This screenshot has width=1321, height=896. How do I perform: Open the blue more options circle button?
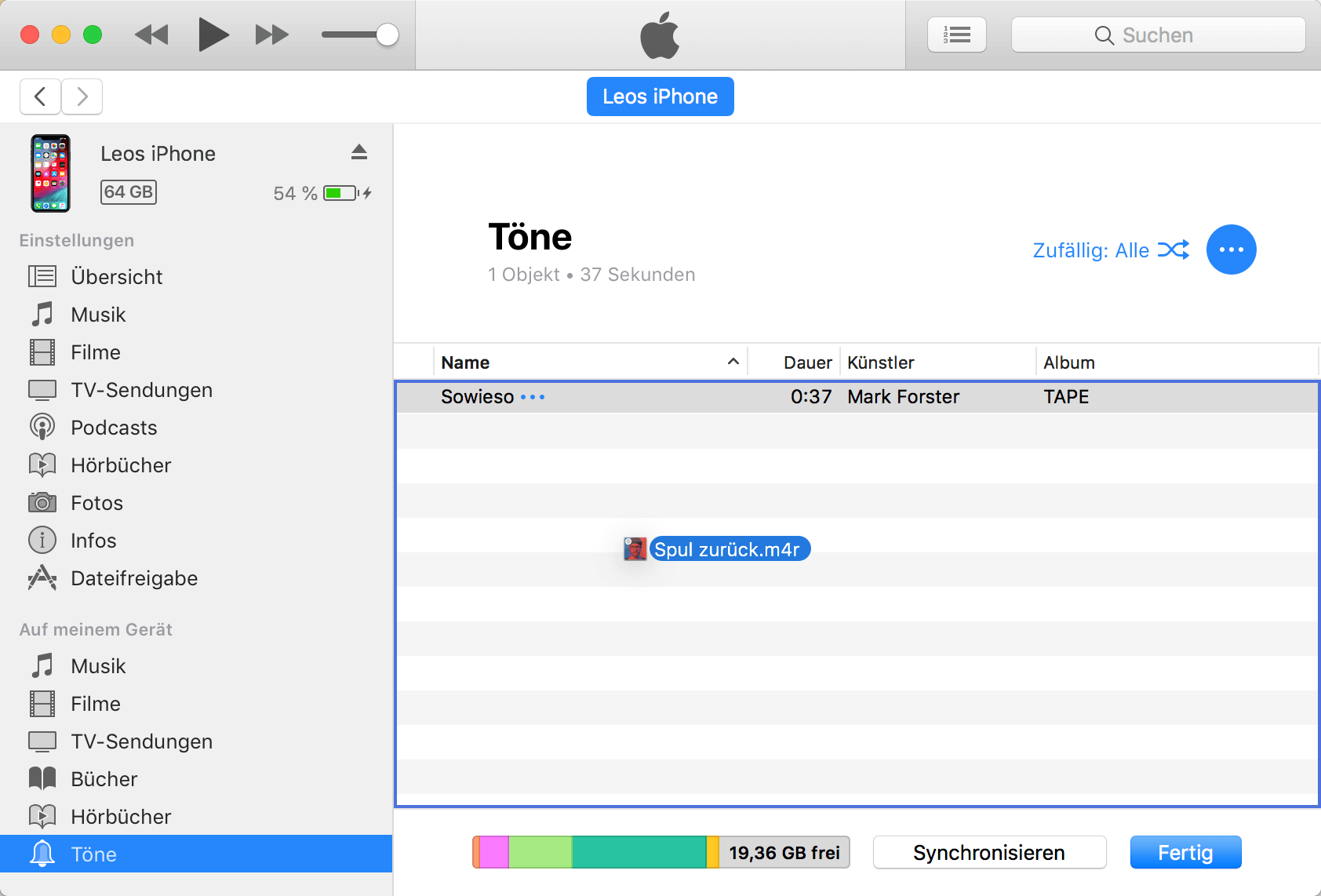(x=1231, y=249)
